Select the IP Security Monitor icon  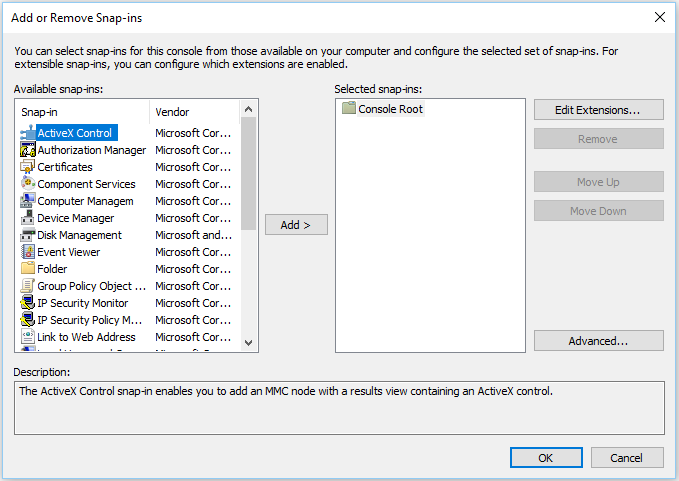28,303
